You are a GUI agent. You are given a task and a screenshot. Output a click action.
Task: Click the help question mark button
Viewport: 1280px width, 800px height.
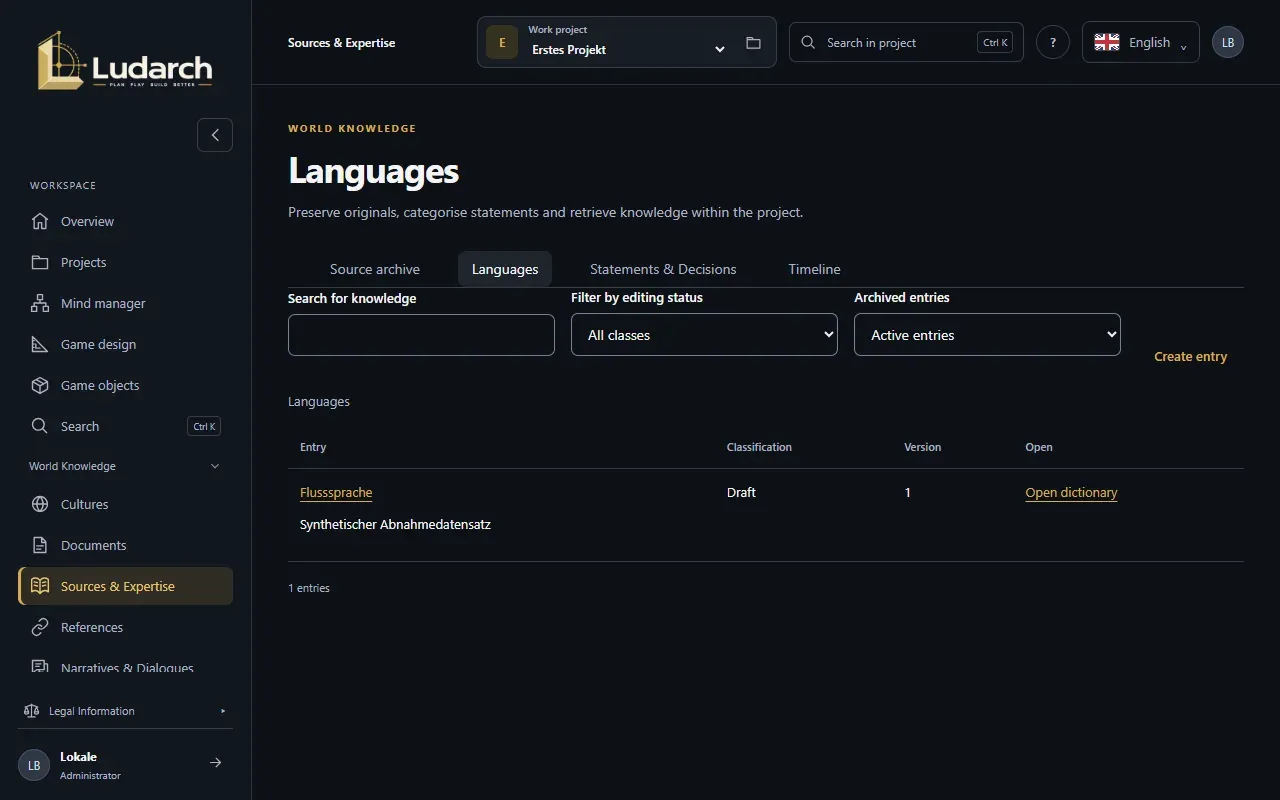pyautogui.click(x=1053, y=42)
